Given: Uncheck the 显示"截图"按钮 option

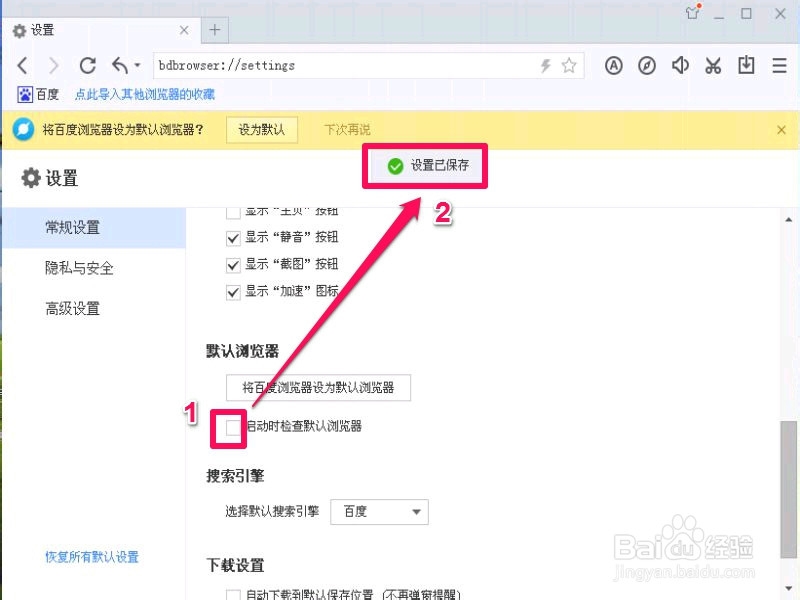Looking at the screenshot, I should coord(233,265).
